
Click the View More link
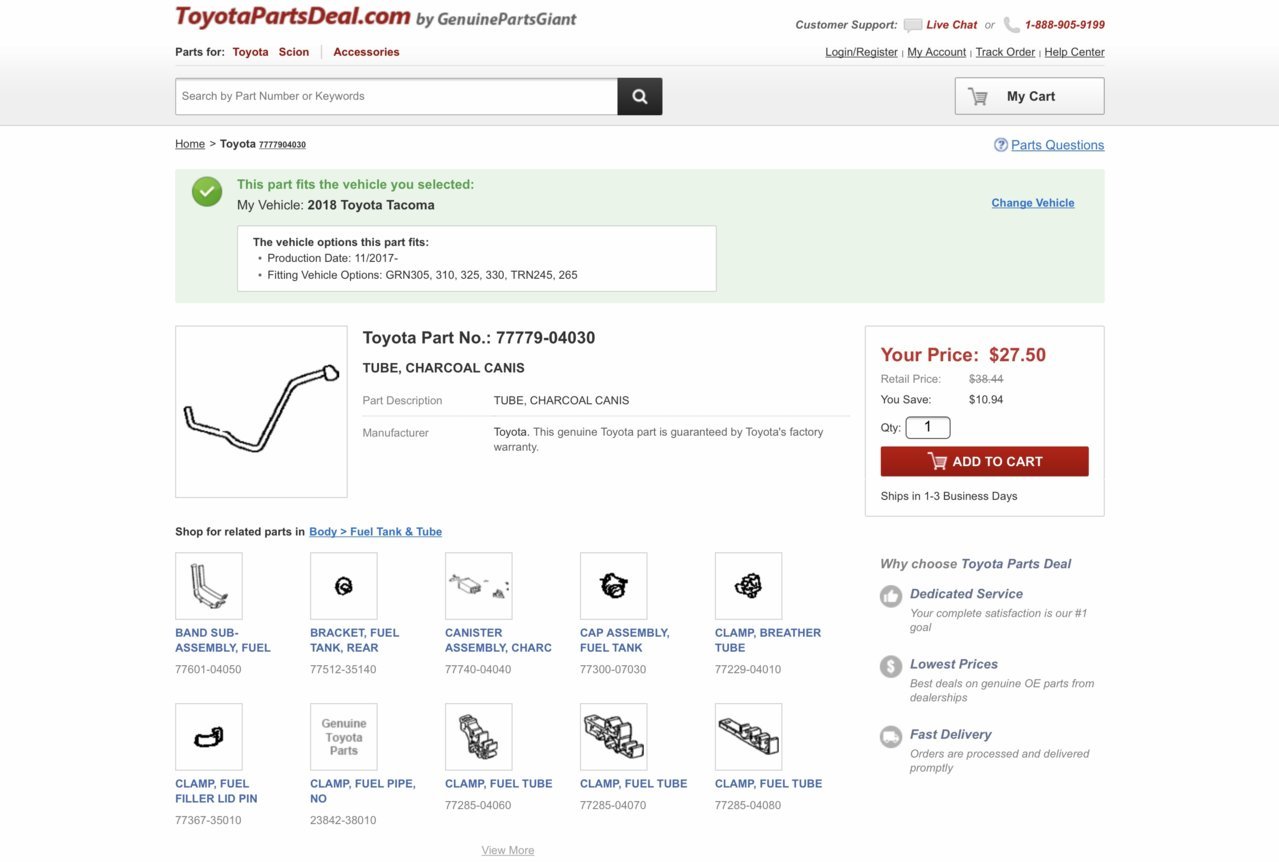(508, 850)
